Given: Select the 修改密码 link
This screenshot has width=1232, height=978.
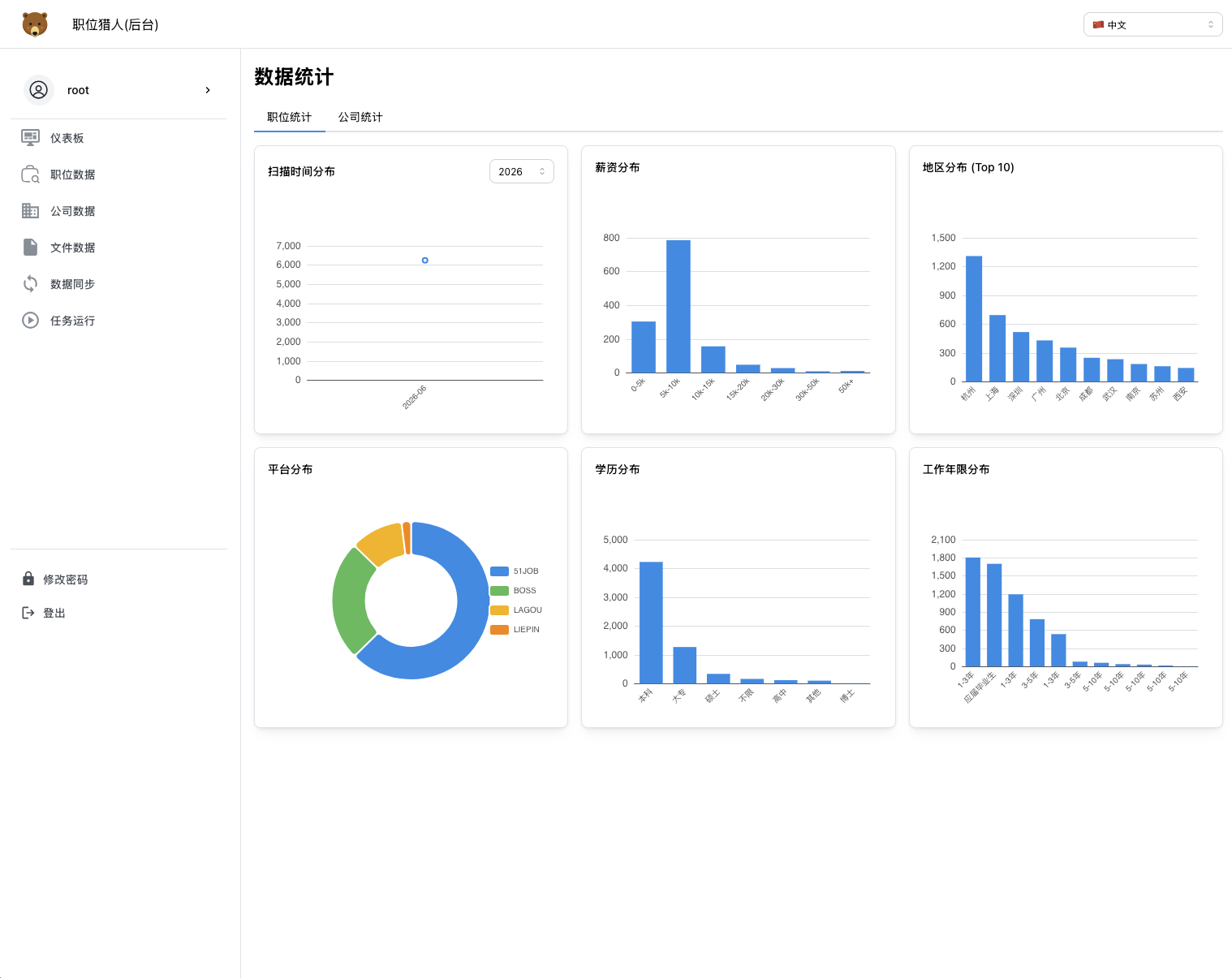Looking at the screenshot, I should pos(65,579).
